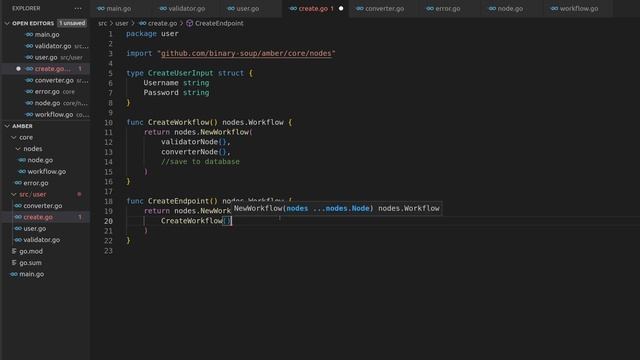Open node.go in Open Editors list
This screenshot has height=360, width=640.
(x=46, y=103)
